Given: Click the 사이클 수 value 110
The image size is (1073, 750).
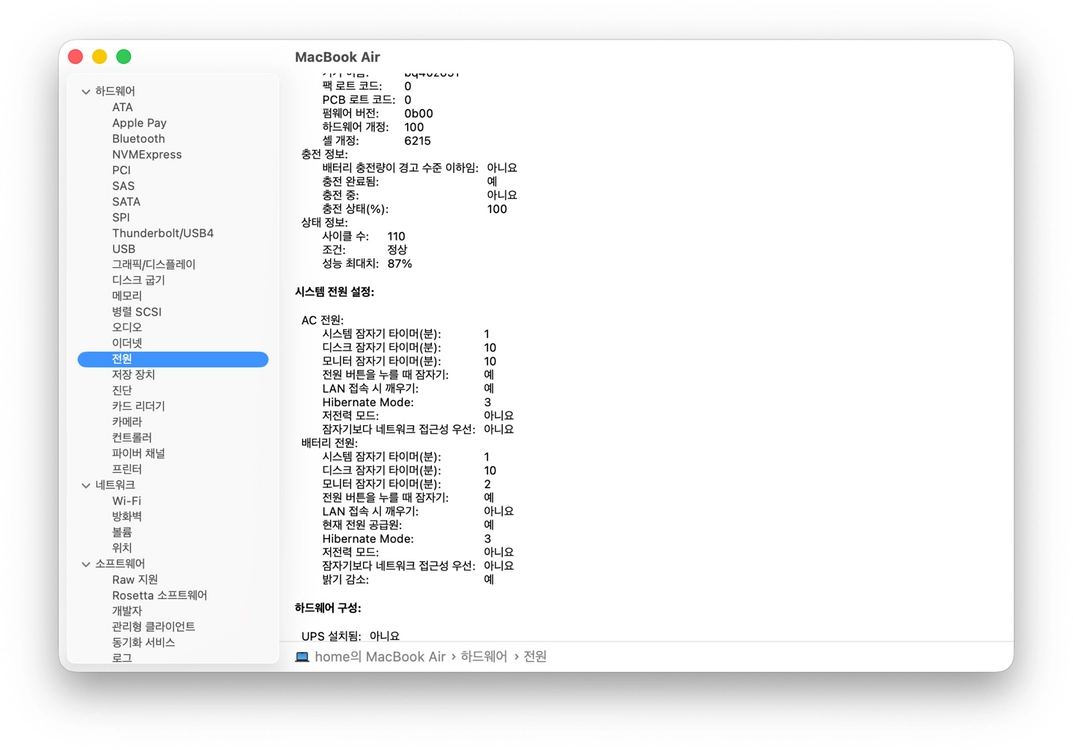Looking at the screenshot, I should tap(396, 237).
